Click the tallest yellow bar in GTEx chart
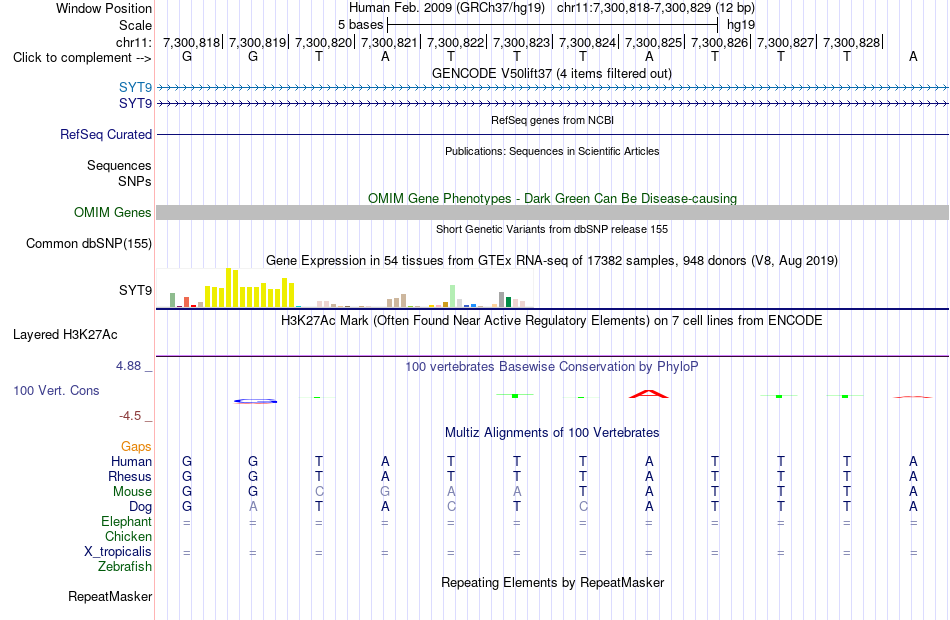 228,287
